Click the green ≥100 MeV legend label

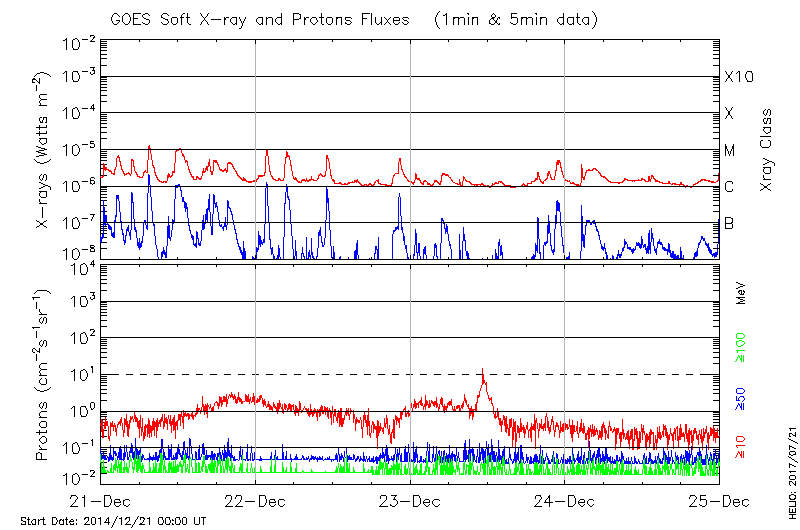741,347
